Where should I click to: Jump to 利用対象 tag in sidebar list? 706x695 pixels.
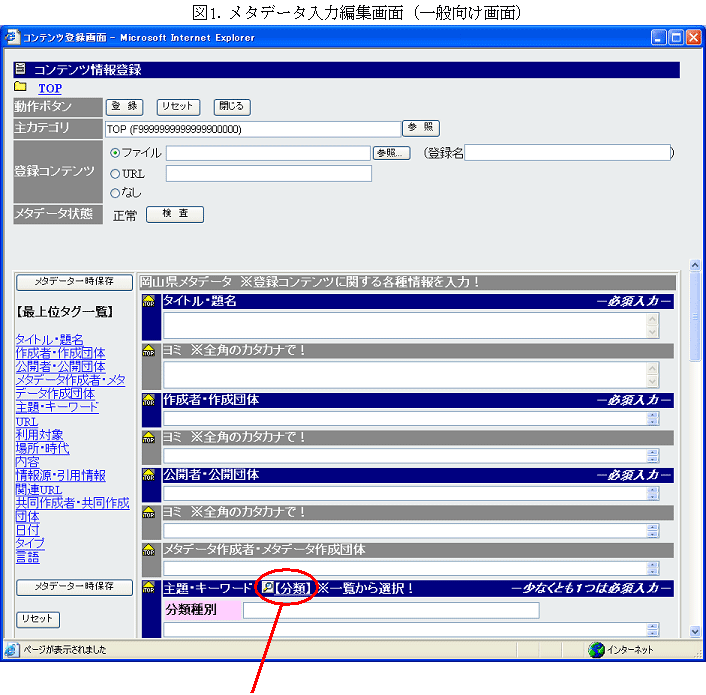click(x=39, y=435)
